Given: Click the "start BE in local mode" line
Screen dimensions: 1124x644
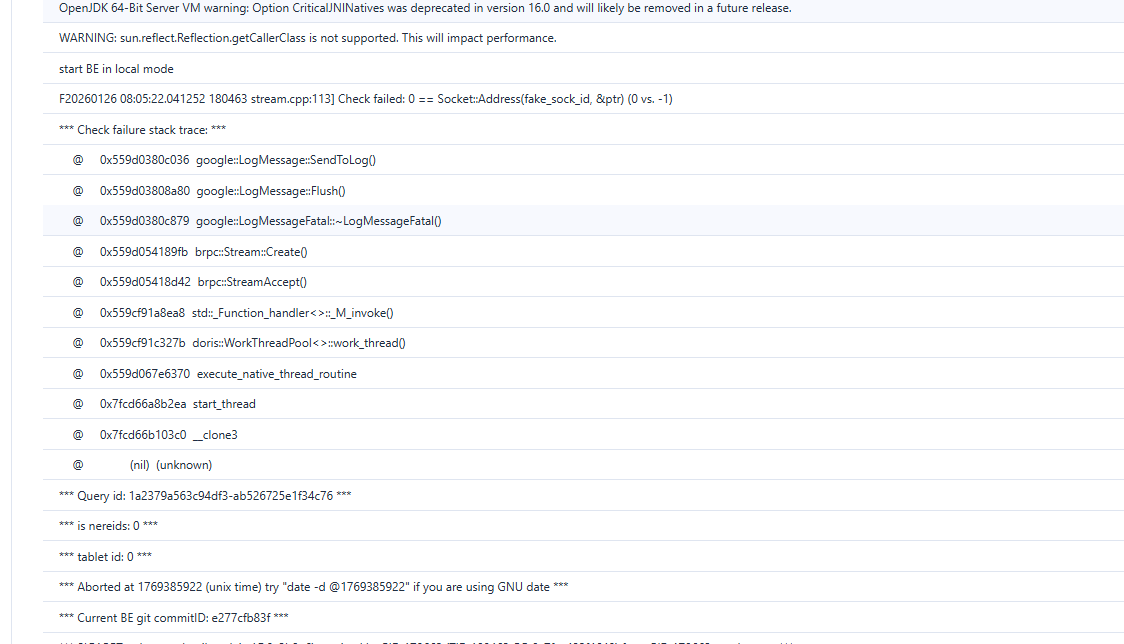Looking at the screenshot, I should click(x=116, y=69).
